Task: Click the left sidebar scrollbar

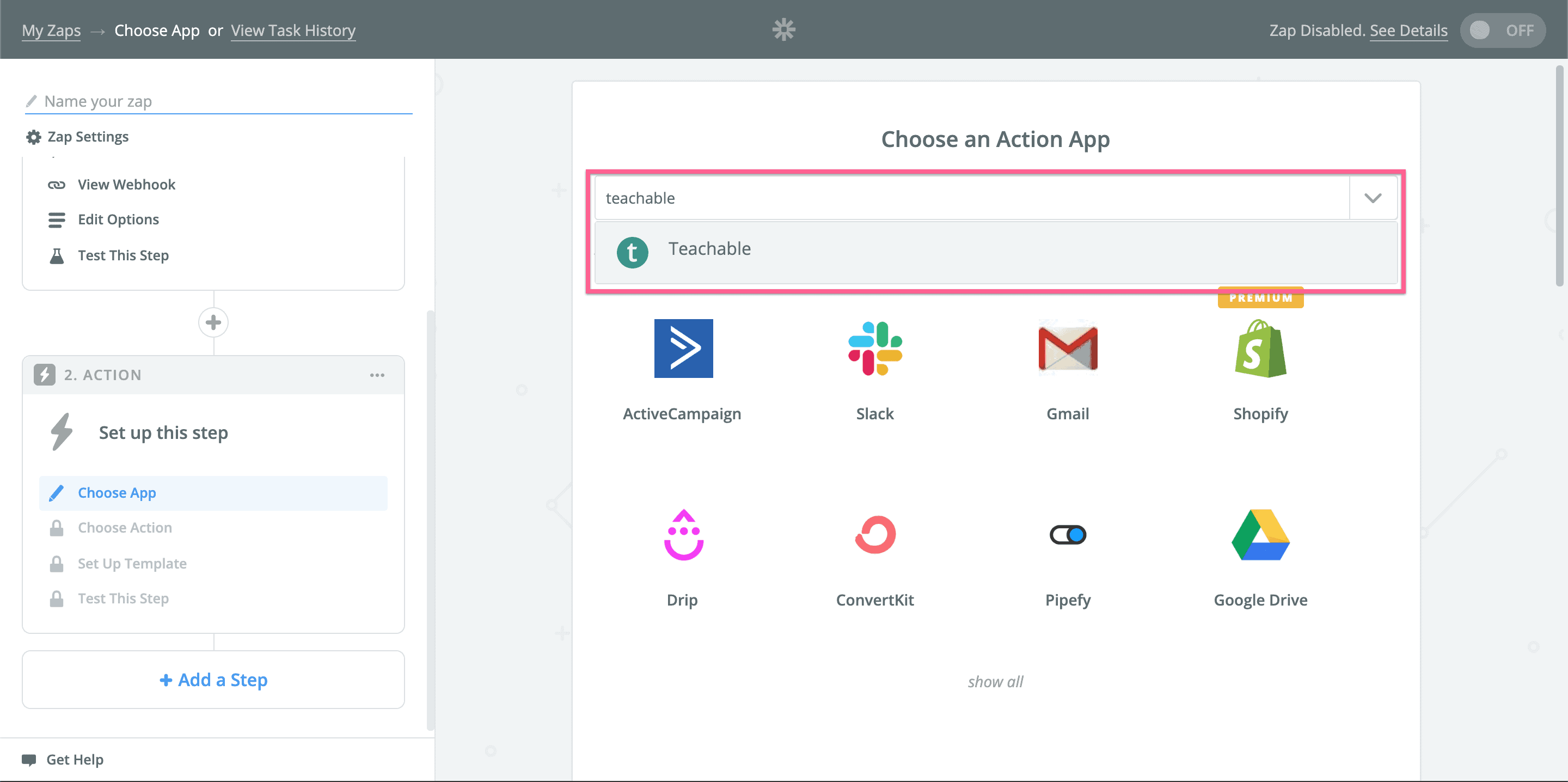Action: [x=430, y=521]
